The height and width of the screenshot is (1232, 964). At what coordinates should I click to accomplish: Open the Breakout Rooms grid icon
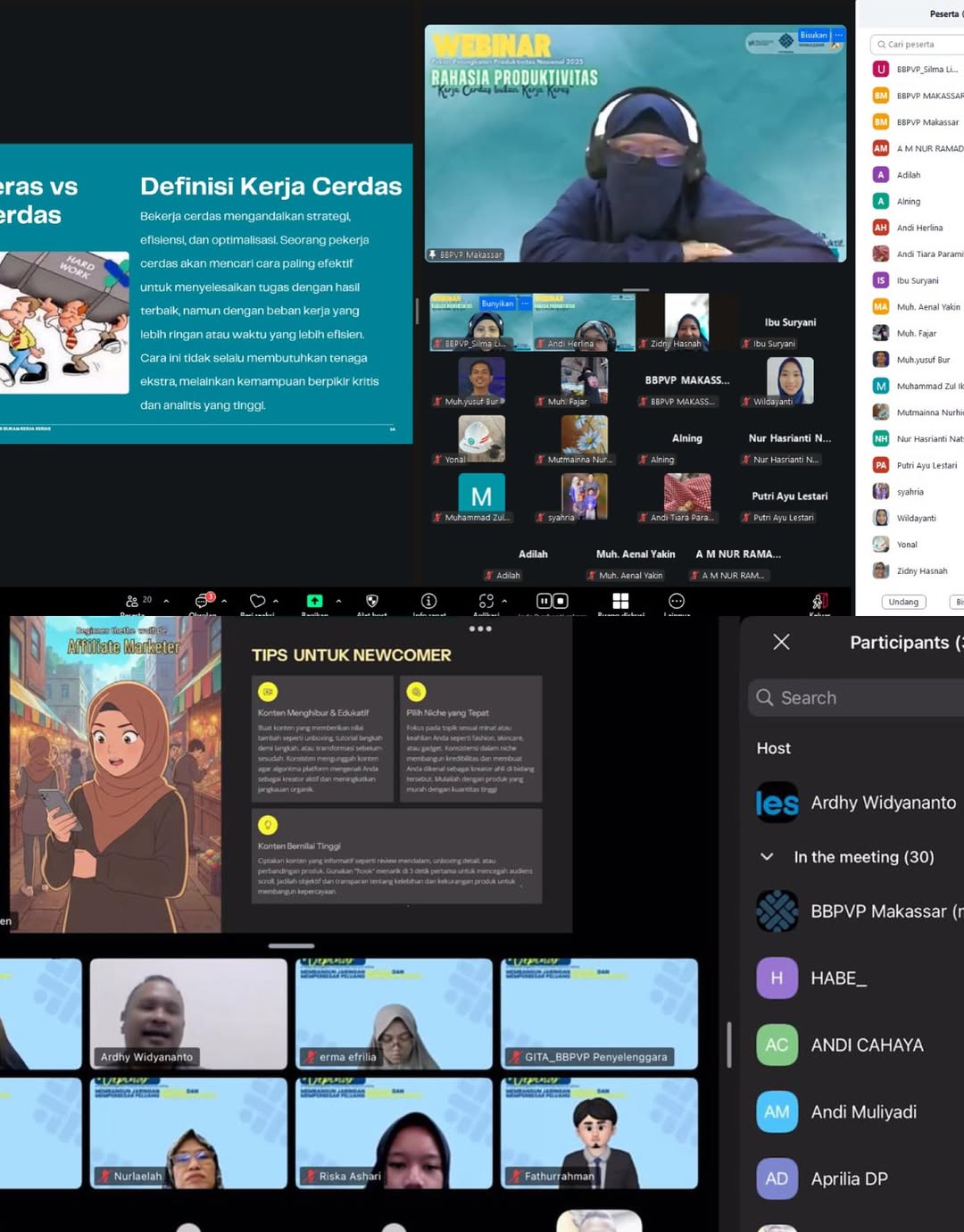coord(620,602)
